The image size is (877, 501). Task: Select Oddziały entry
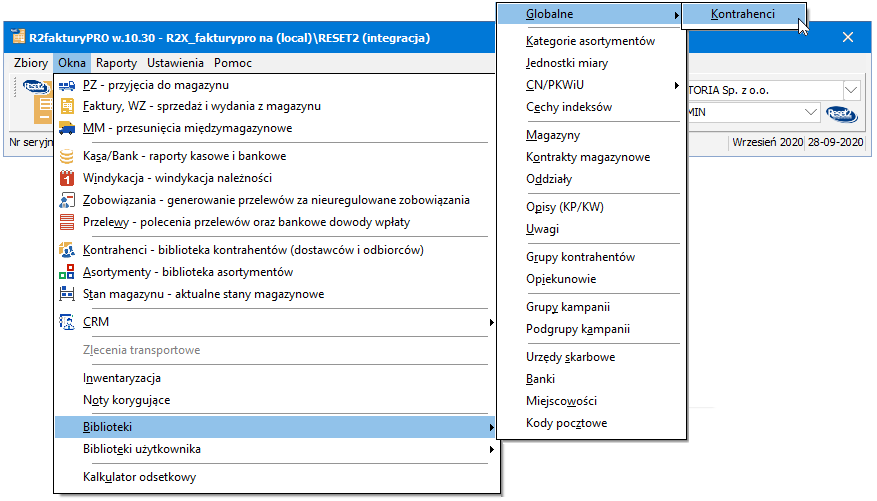590,179
